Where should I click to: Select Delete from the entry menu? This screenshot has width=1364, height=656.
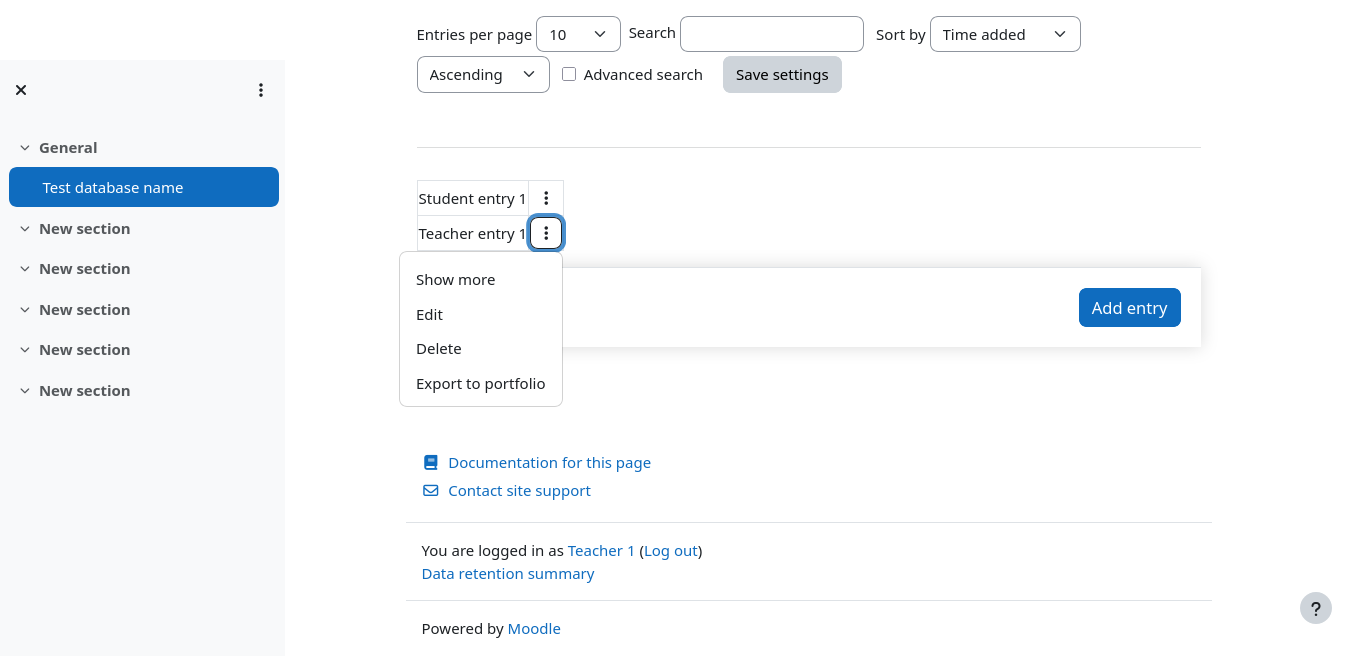(439, 349)
